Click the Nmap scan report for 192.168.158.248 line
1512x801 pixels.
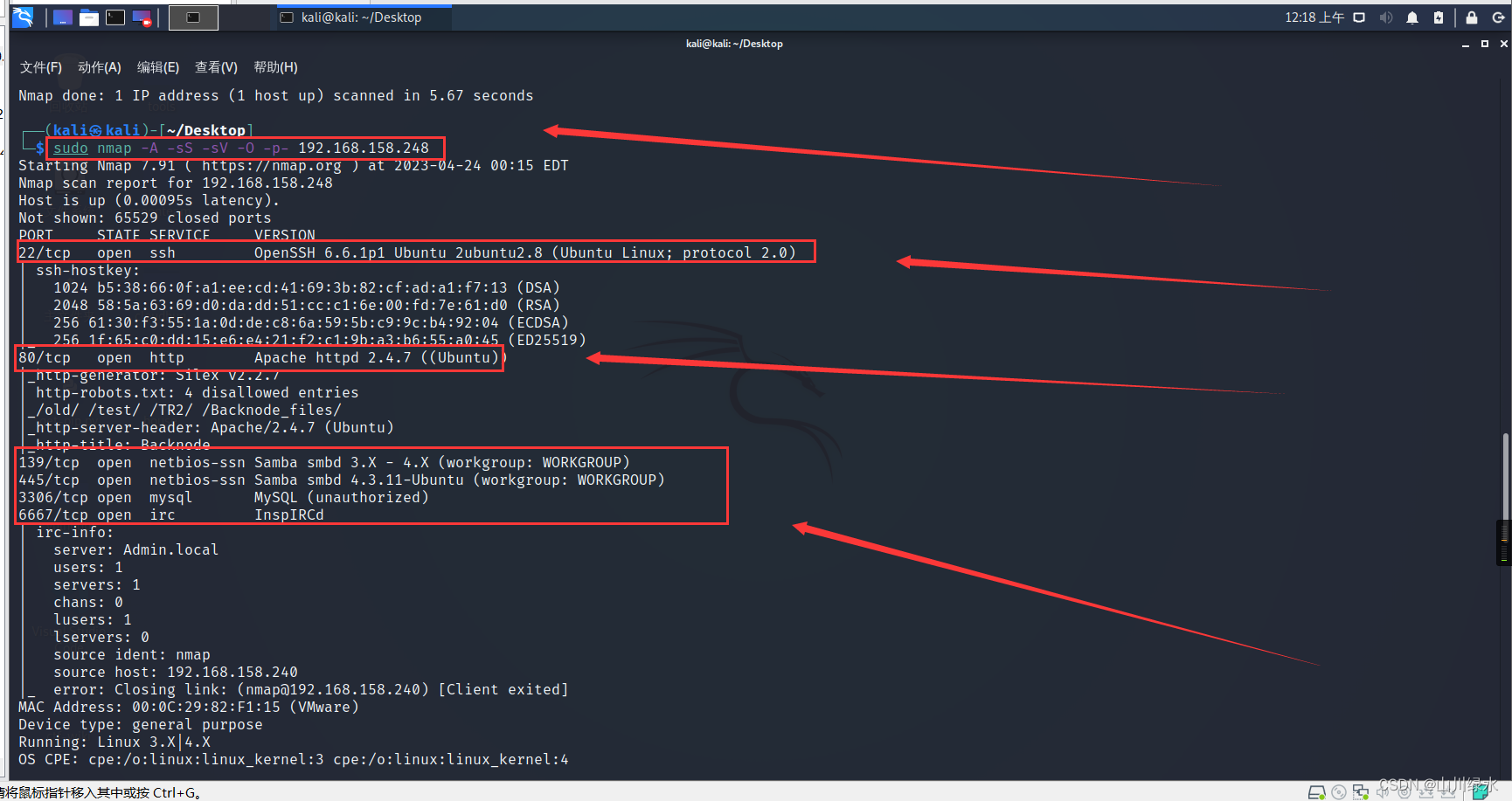(x=176, y=183)
